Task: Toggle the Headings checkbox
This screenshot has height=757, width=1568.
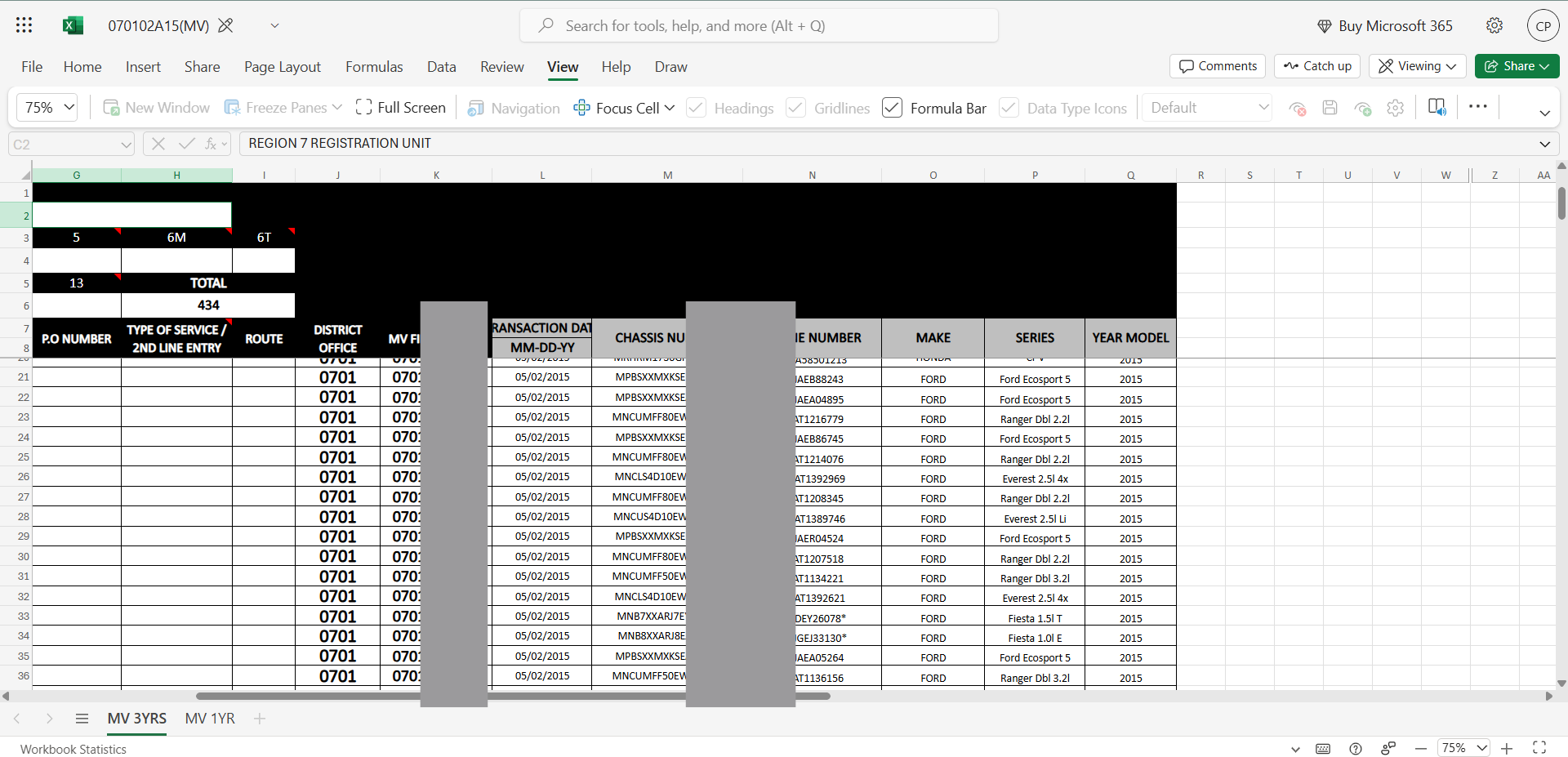Action: click(696, 108)
